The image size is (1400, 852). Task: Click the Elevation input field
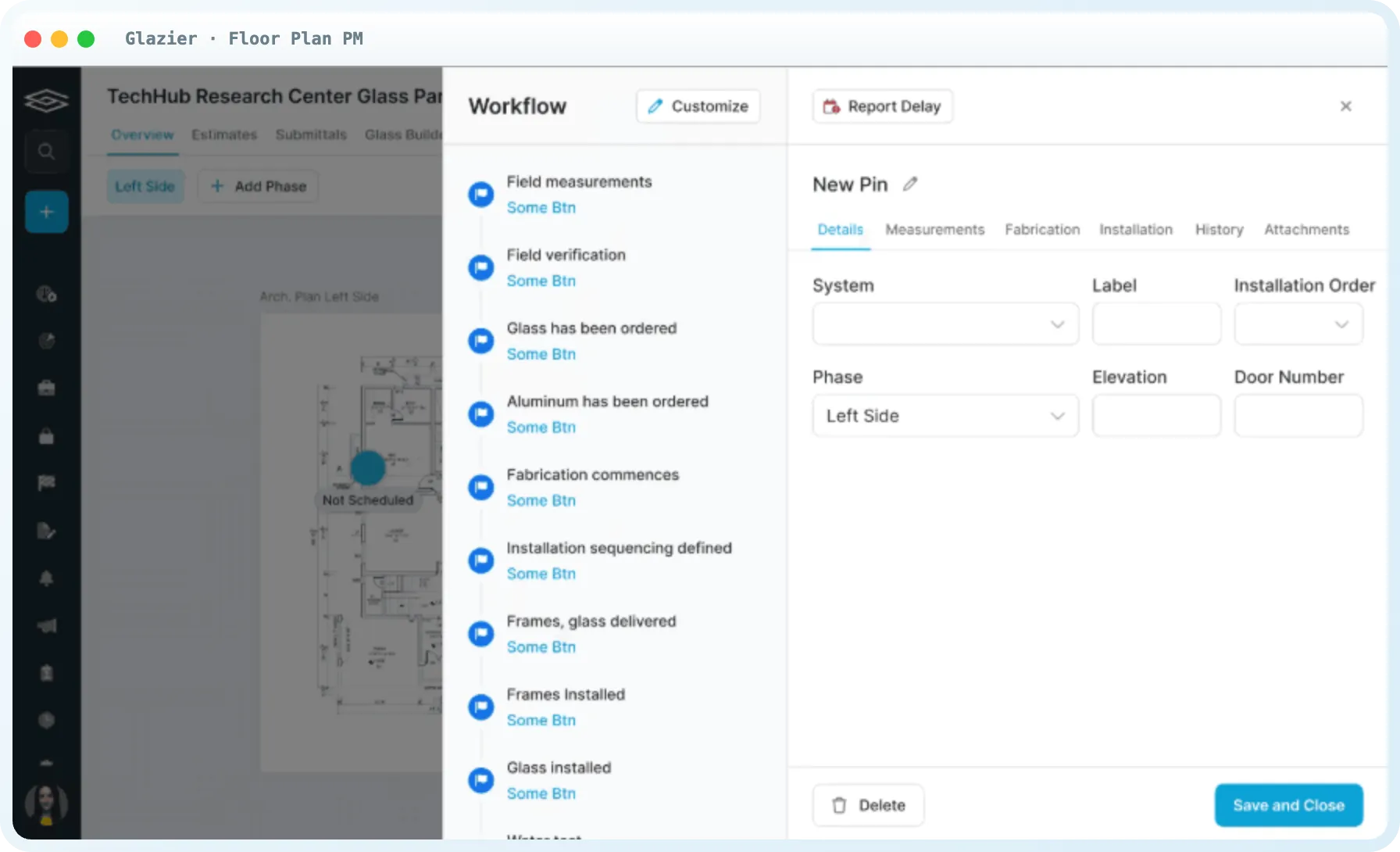(1156, 416)
